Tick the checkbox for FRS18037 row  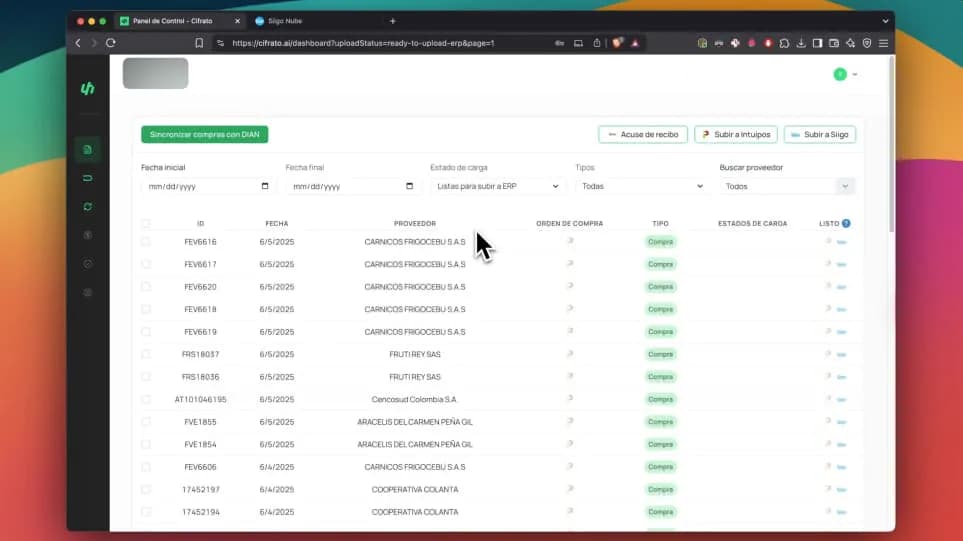(x=146, y=354)
